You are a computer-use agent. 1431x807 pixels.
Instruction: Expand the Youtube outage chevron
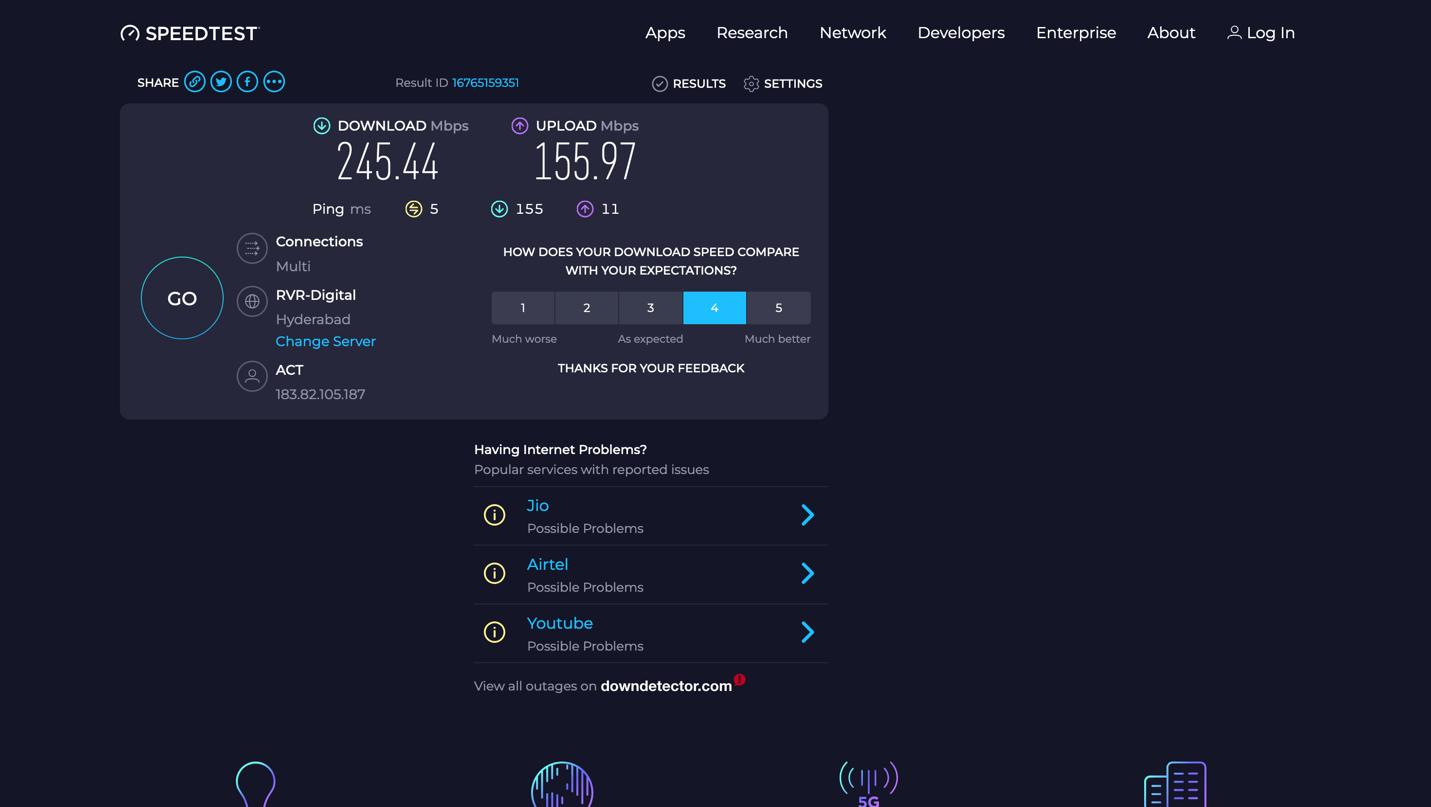pos(808,632)
